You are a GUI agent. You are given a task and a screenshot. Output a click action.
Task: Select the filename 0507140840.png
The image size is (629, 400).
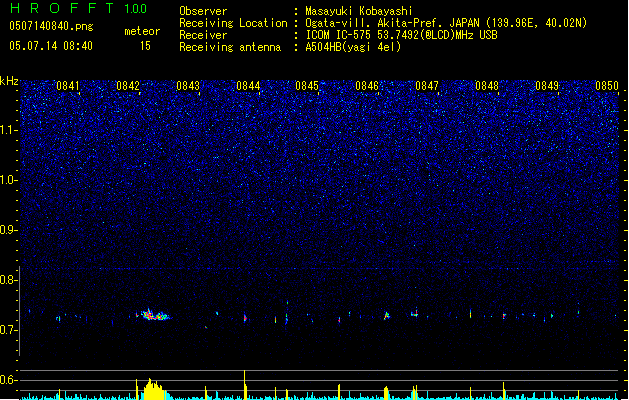click(51, 26)
